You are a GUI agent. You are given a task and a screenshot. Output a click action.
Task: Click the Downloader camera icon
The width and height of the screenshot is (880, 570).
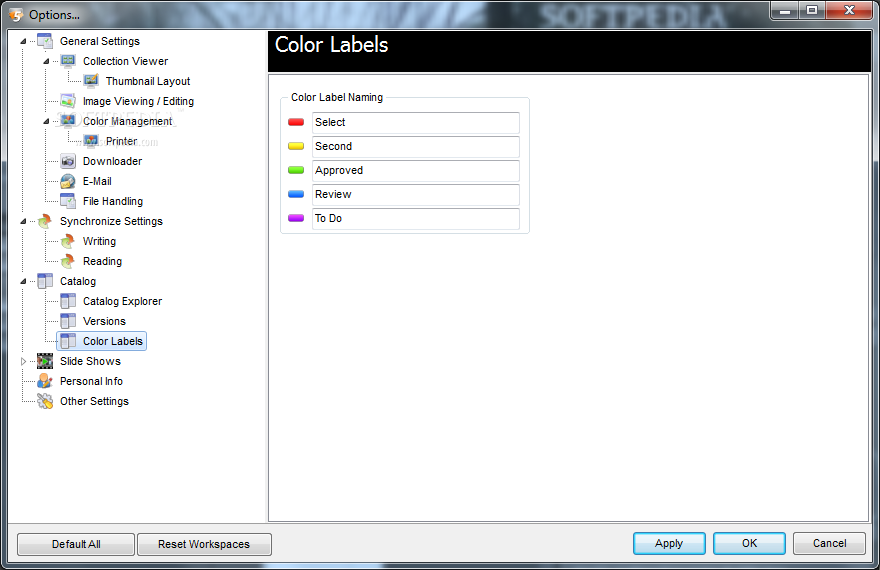pos(68,161)
